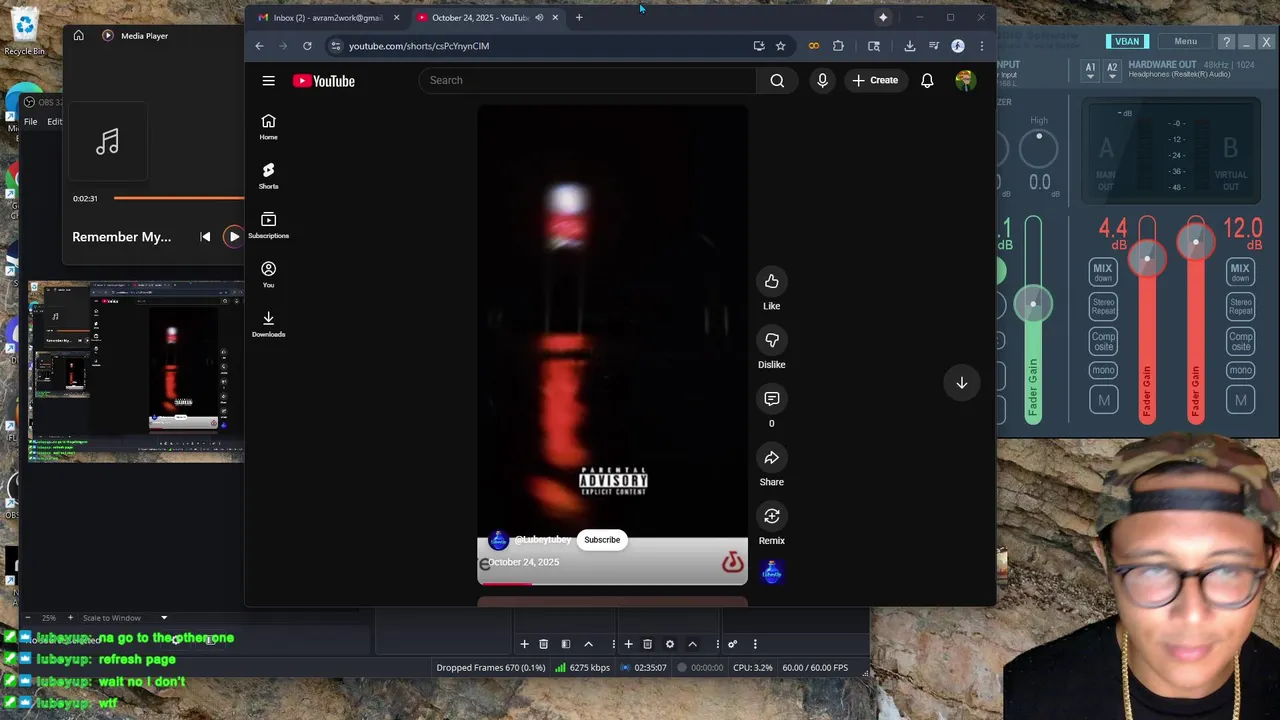1280x720 pixels.
Task: Open Chrome three-dot menu
Action: pos(981,46)
